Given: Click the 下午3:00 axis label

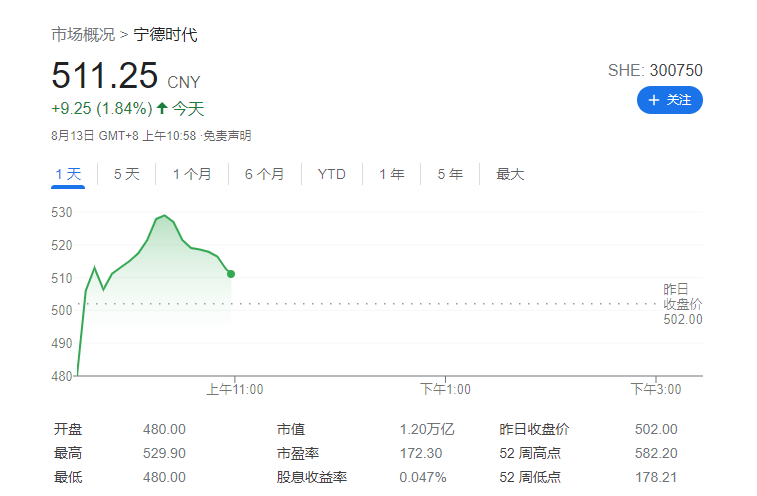Looking at the screenshot, I should tap(656, 389).
